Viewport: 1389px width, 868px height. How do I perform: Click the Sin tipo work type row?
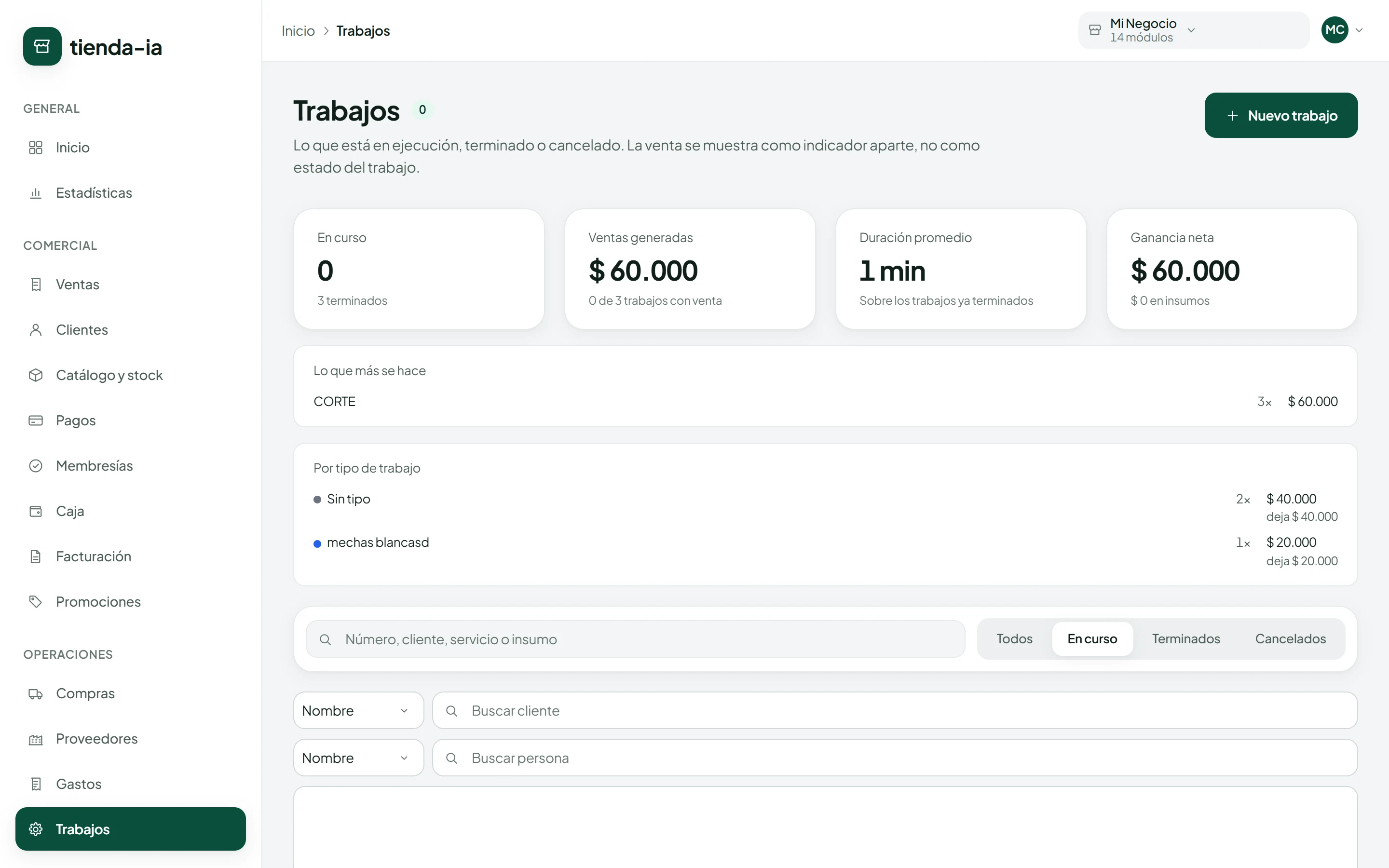[x=825, y=507]
